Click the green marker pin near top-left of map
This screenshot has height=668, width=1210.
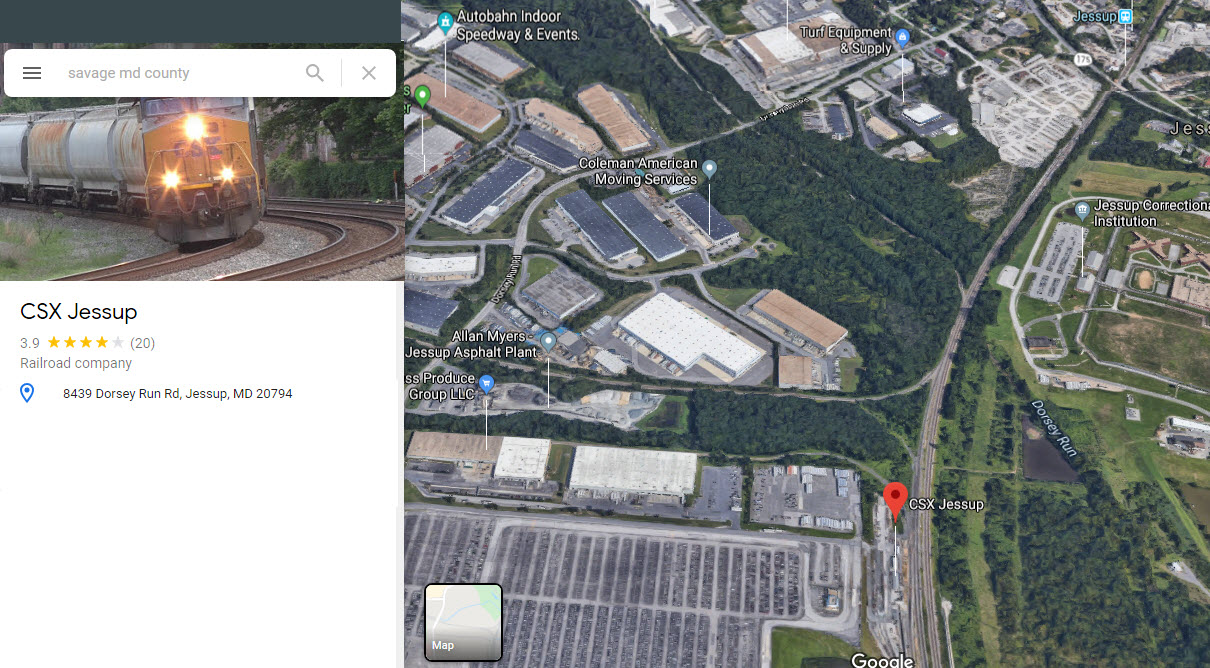click(422, 96)
